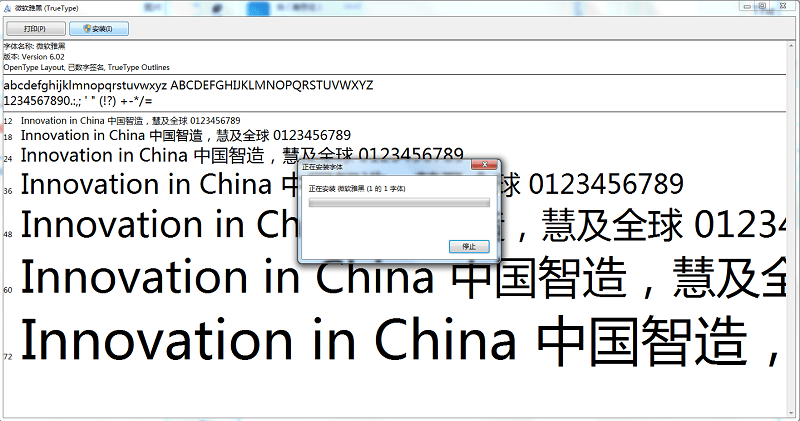Close the 微软雅黑 font viewer window
This screenshot has width=800, height=421.
(x=783, y=6)
